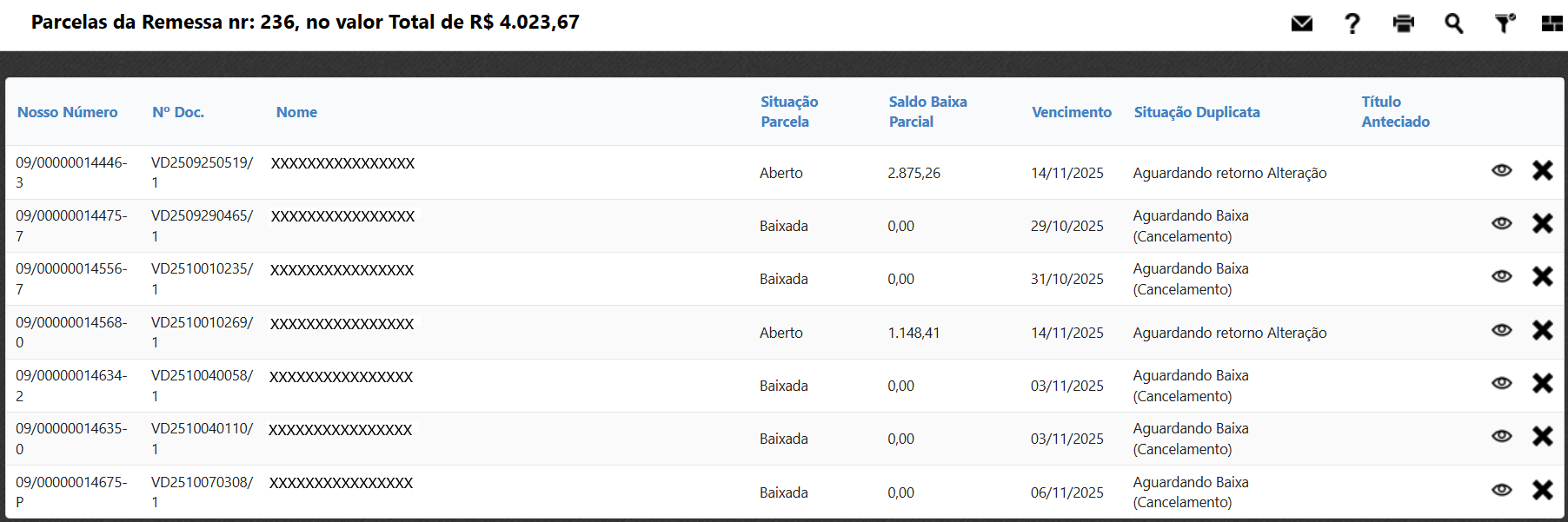Screen dimensions: 1568x522
Task: Sort by Saldo Baixa Parcial header
Action: (x=927, y=112)
